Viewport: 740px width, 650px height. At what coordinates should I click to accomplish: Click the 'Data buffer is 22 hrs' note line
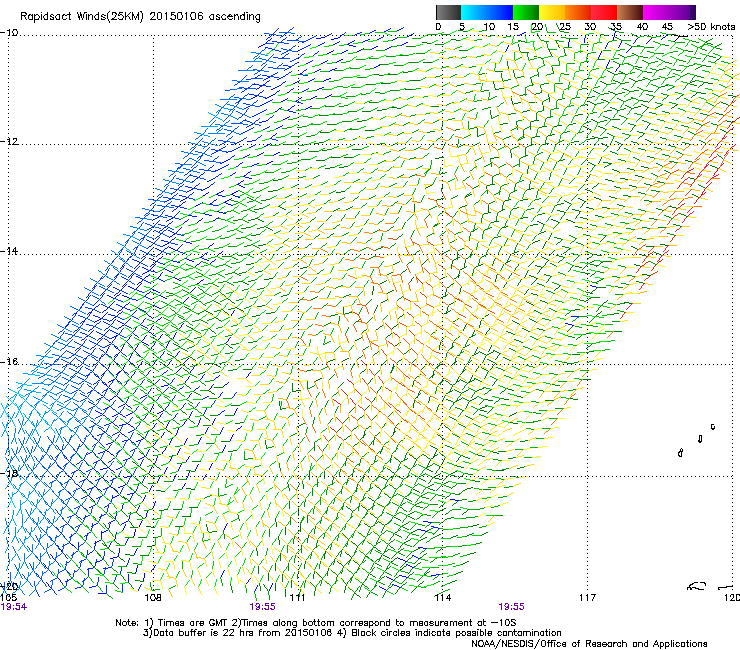[x=352, y=633]
